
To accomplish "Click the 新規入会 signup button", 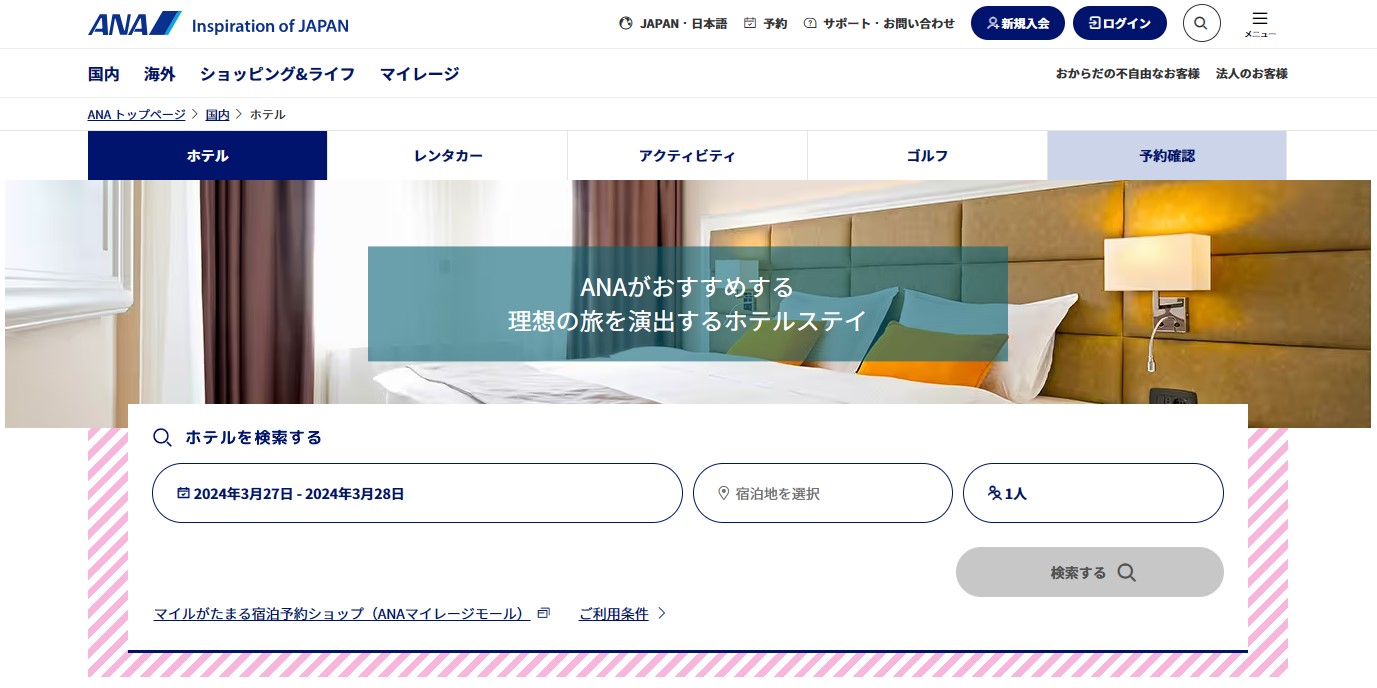I will click(1017, 22).
